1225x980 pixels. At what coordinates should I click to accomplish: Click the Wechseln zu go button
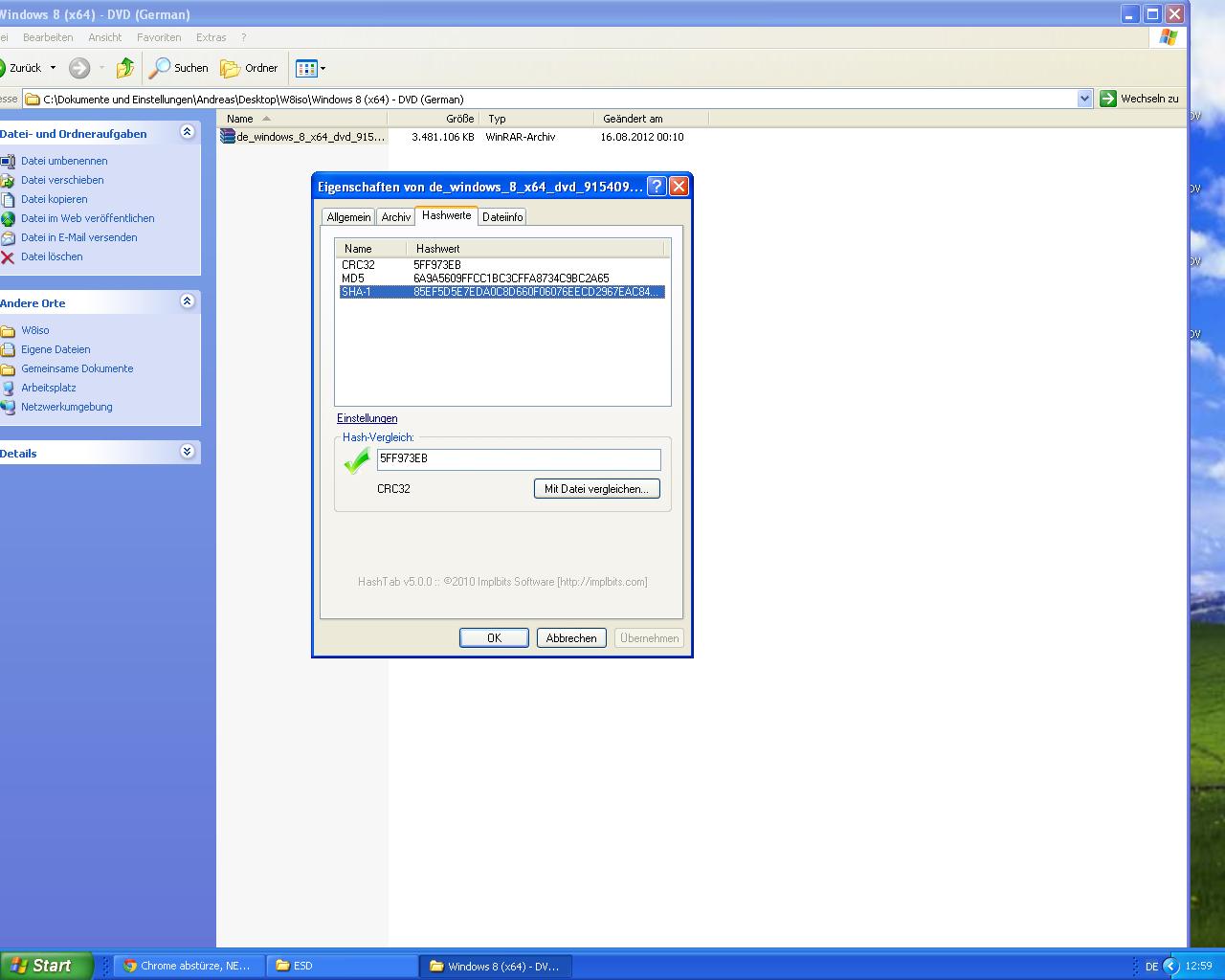(1139, 99)
